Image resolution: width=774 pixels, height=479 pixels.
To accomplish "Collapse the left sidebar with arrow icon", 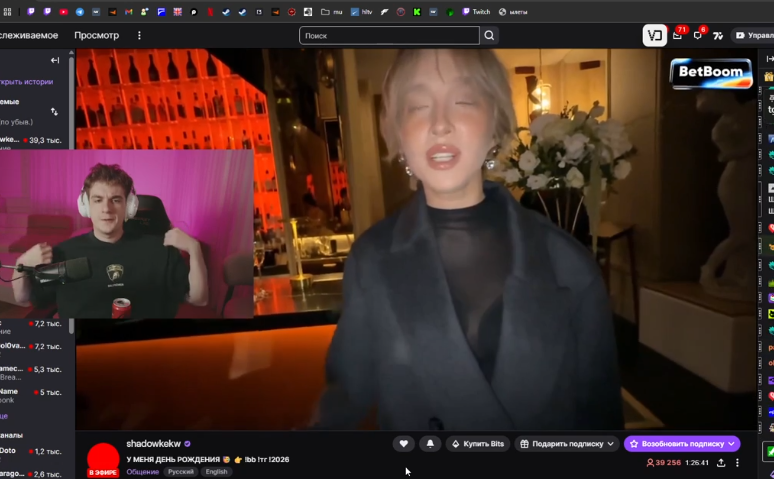I will [x=55, y=60].
